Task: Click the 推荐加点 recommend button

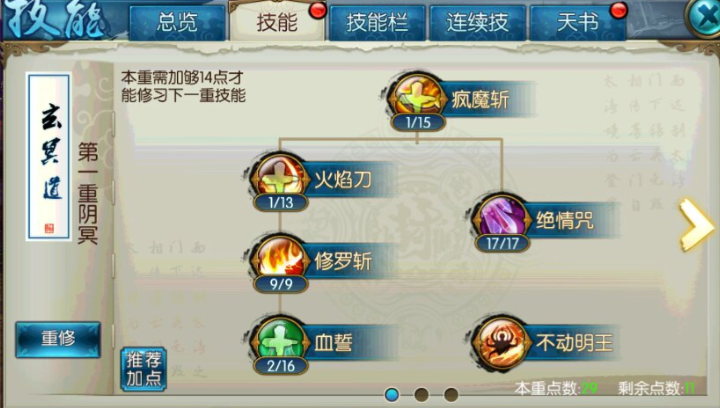Action: 144,369
